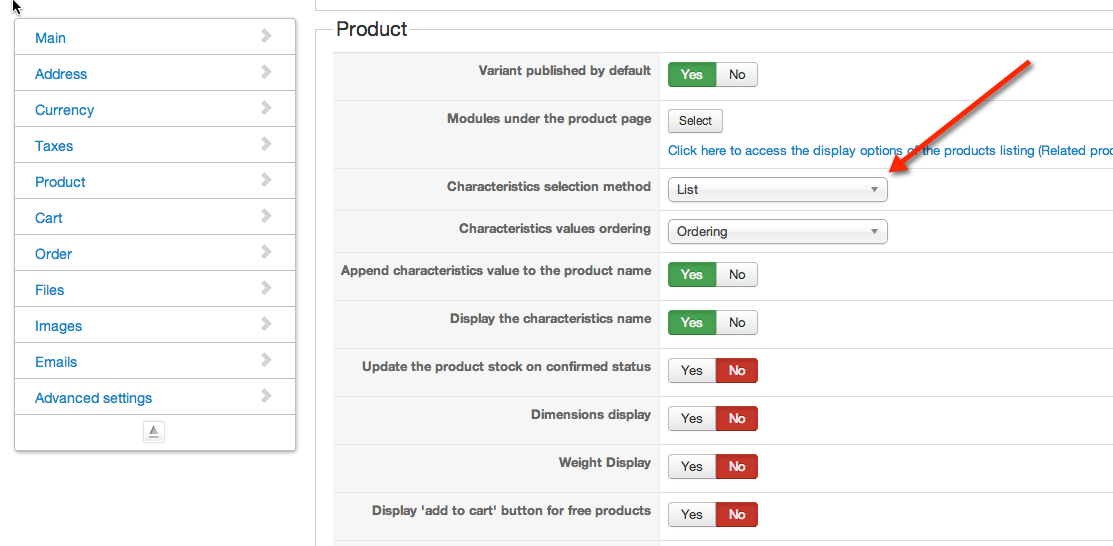Open the Characteristics values ordering dropdown
The height and width of the screenshot is (546, 1113).
(x=777, y=232)
